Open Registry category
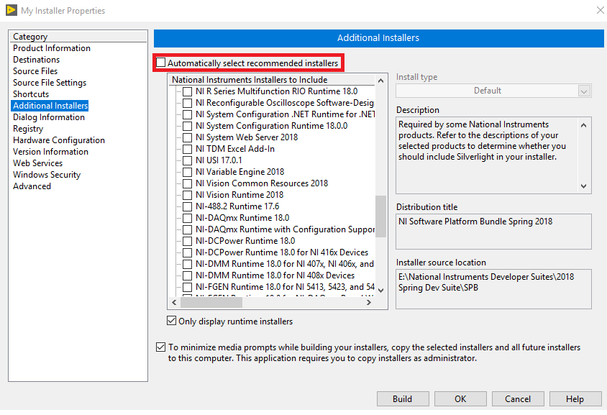The height and width of the screenshot is (415, 607). (x=28, y=129)
